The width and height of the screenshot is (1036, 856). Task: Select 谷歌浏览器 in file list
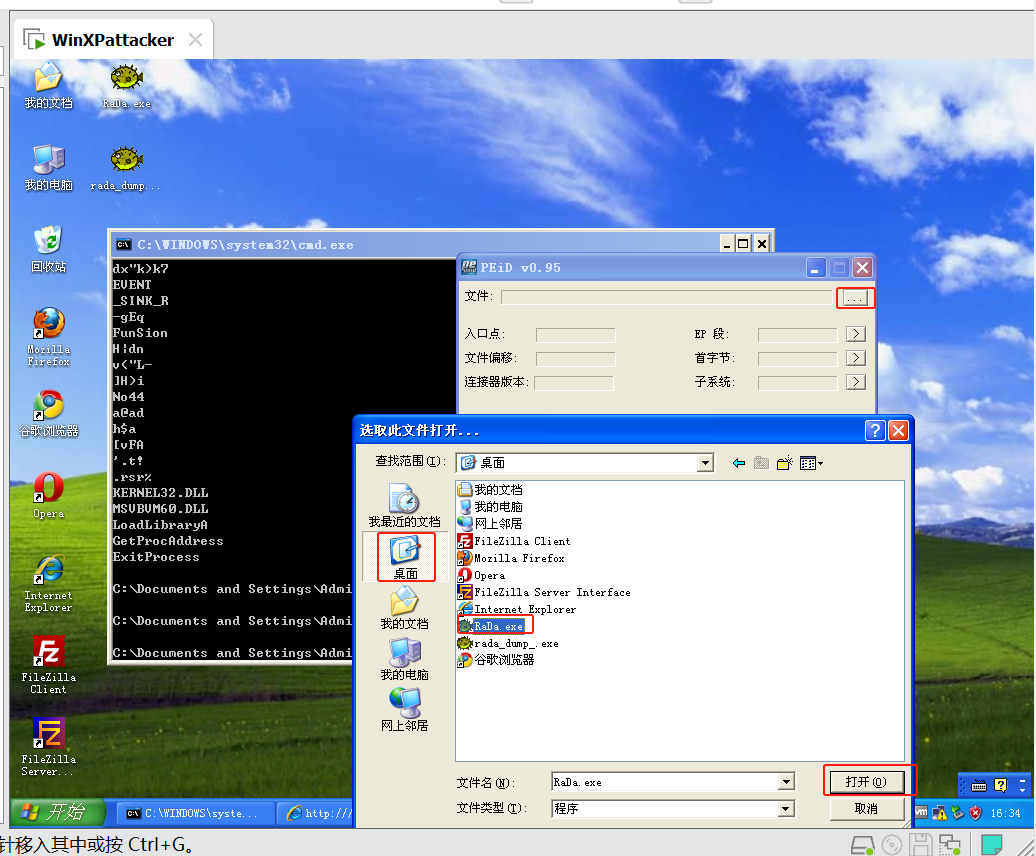(497, 660)
